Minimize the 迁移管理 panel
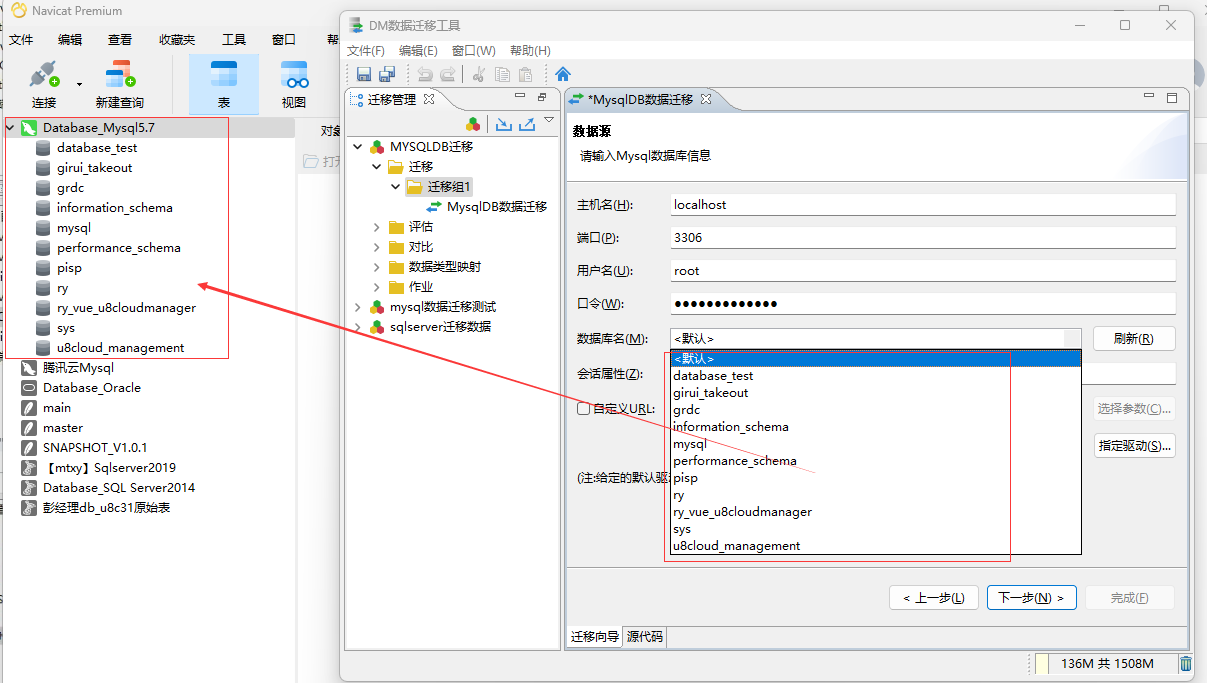This screenshot has width=1207, height=683. (x=519, y=96)
